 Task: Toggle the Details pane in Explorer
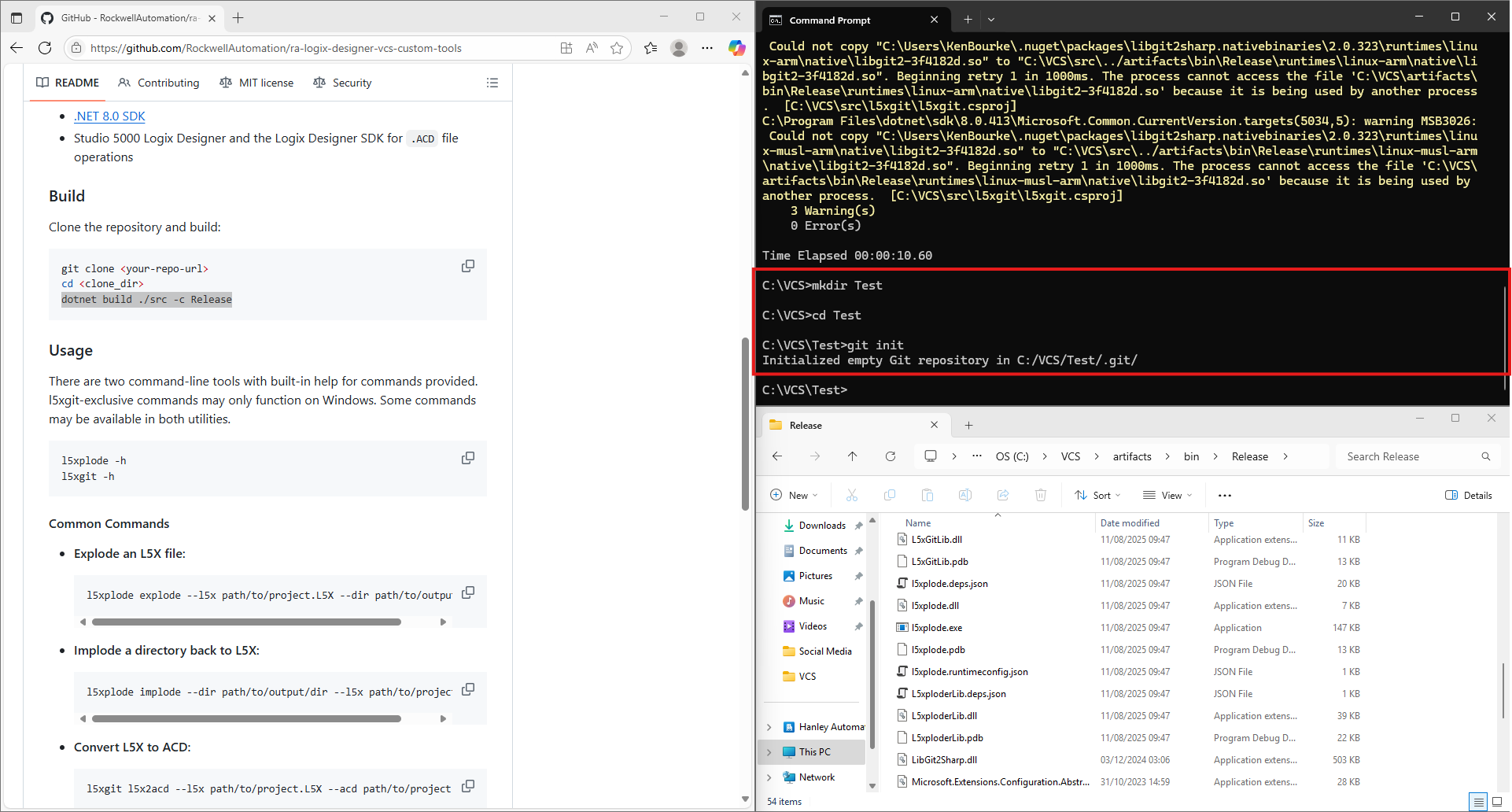coord(1469,495)
